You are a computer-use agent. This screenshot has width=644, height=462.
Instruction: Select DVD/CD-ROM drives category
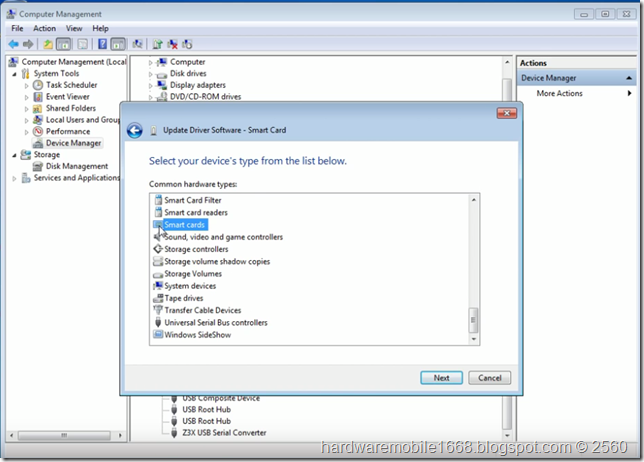coord(205,97)
